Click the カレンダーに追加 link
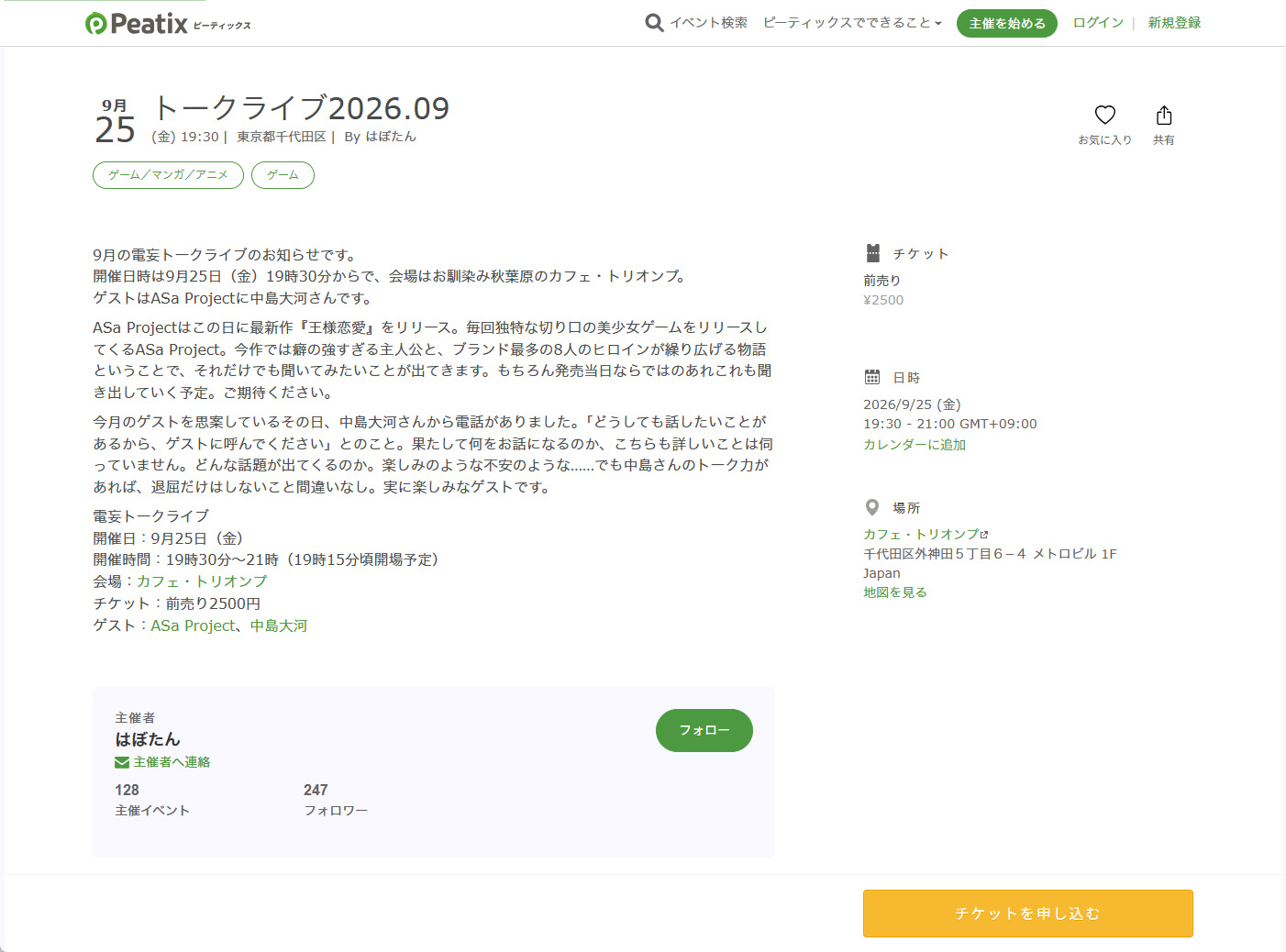This screenshot has height=952, width=1286. (915, 444)
